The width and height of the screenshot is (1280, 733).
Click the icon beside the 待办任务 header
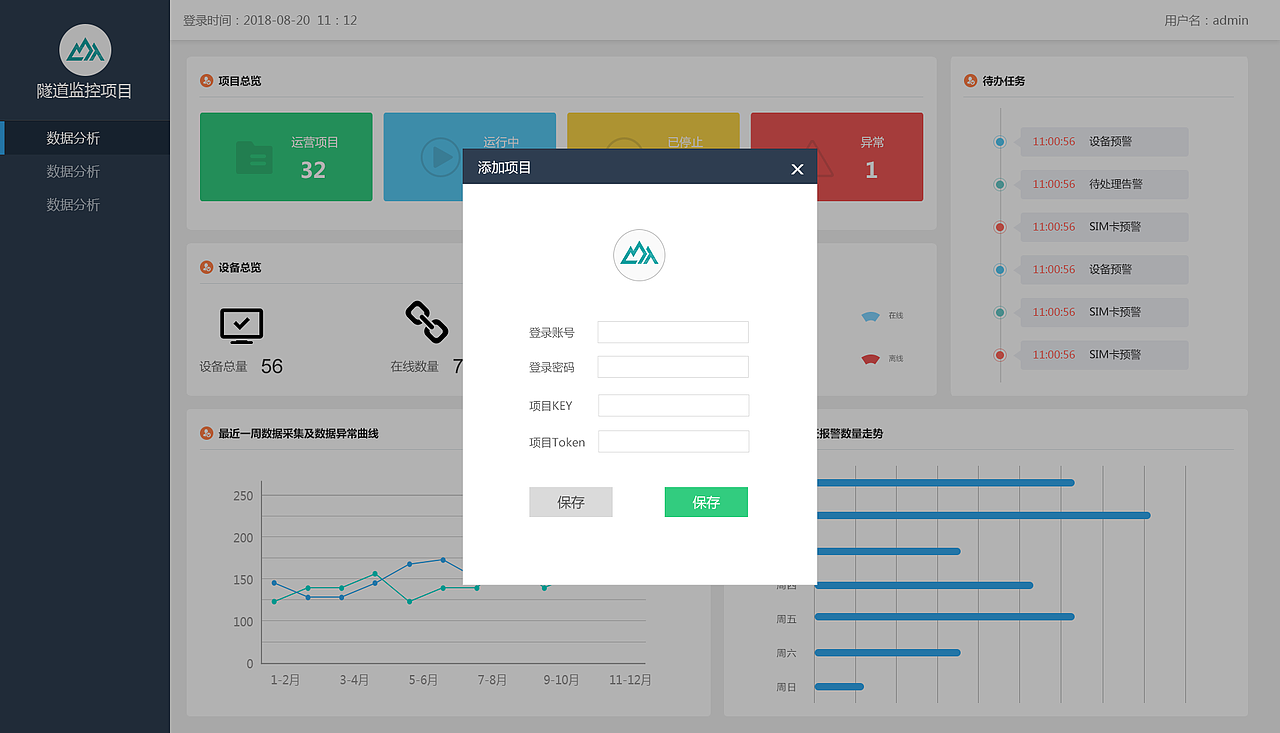(968, 80)
